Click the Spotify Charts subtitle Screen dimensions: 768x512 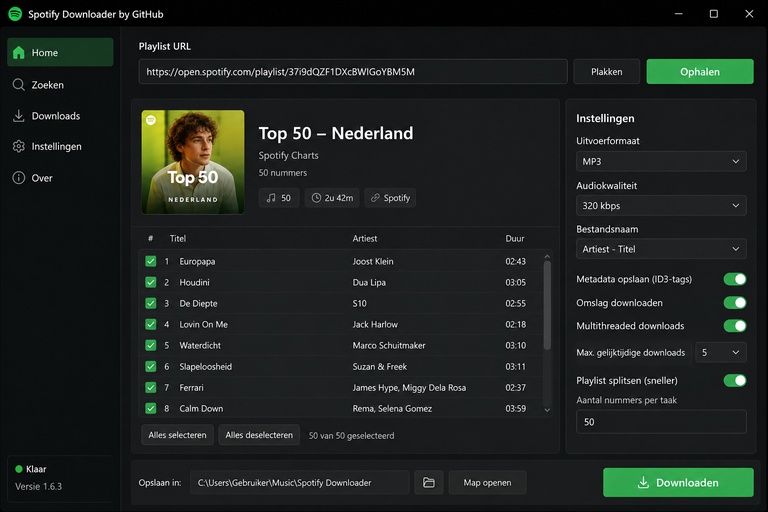288,155
